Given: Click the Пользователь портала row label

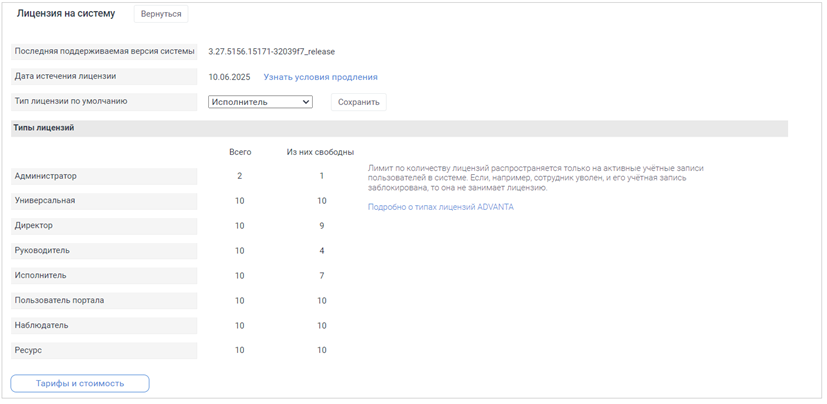Looking at the screenshot, I should tap(59, 300).
